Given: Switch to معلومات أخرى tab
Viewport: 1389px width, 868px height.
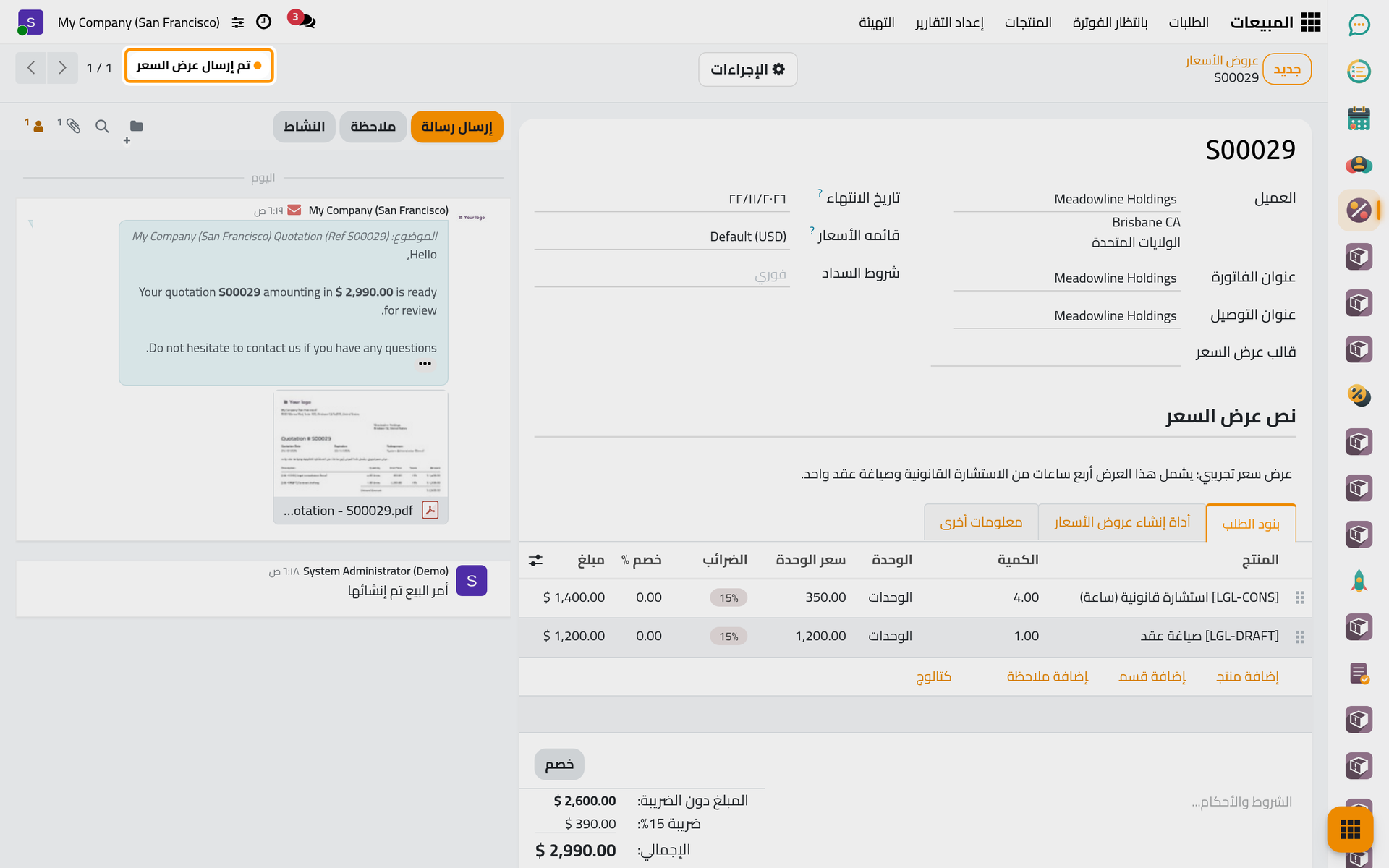Looking at the screenshot, I should pyautogui.click(x=981, y=522).
